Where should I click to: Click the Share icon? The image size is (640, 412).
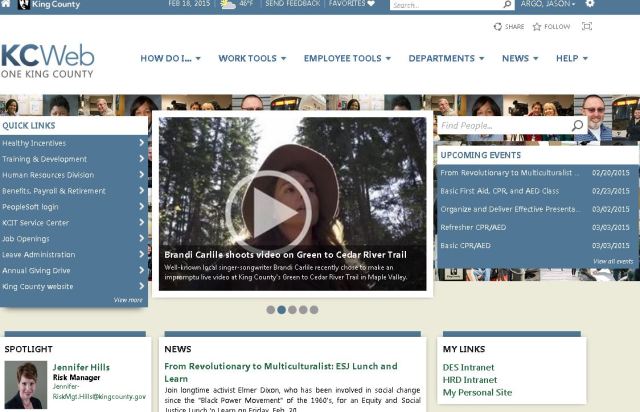(x=498, y=27)
